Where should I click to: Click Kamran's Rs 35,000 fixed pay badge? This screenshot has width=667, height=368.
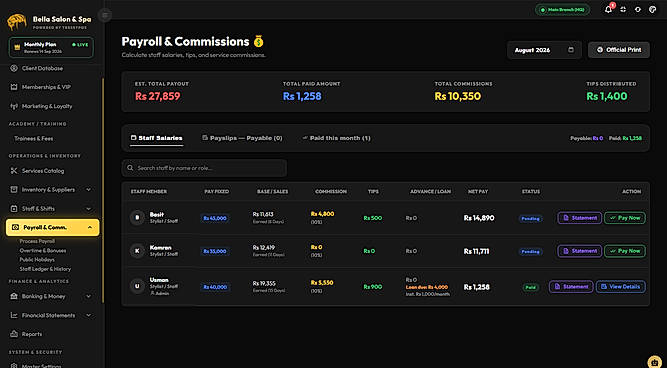pyautogui.click(x=215, y=251)
